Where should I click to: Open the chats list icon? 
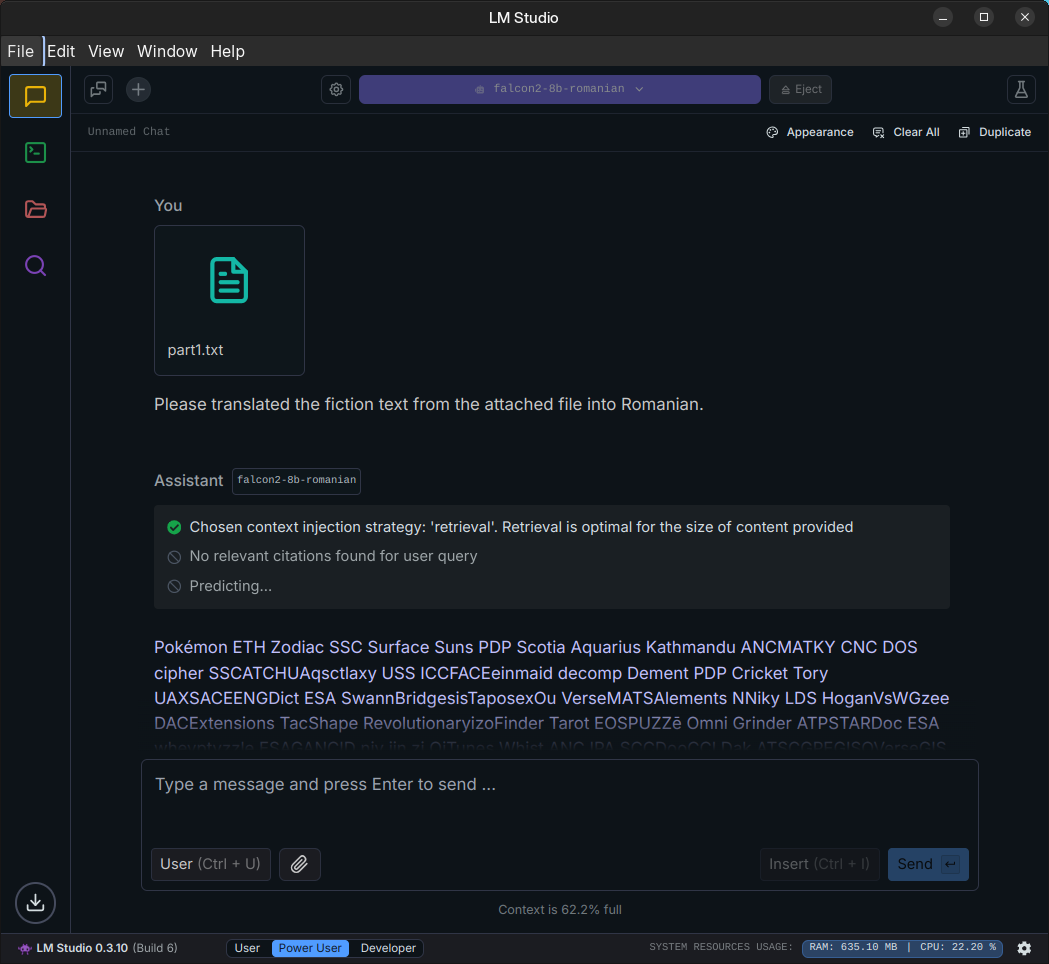98,89
